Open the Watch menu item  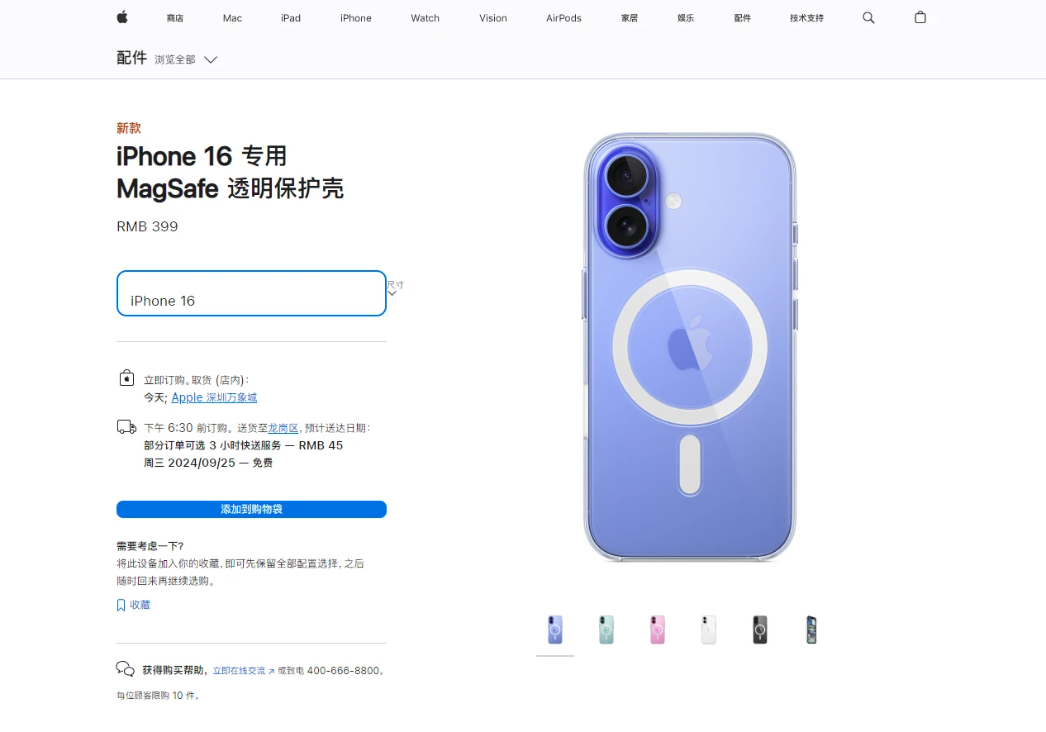pos(425,18)
